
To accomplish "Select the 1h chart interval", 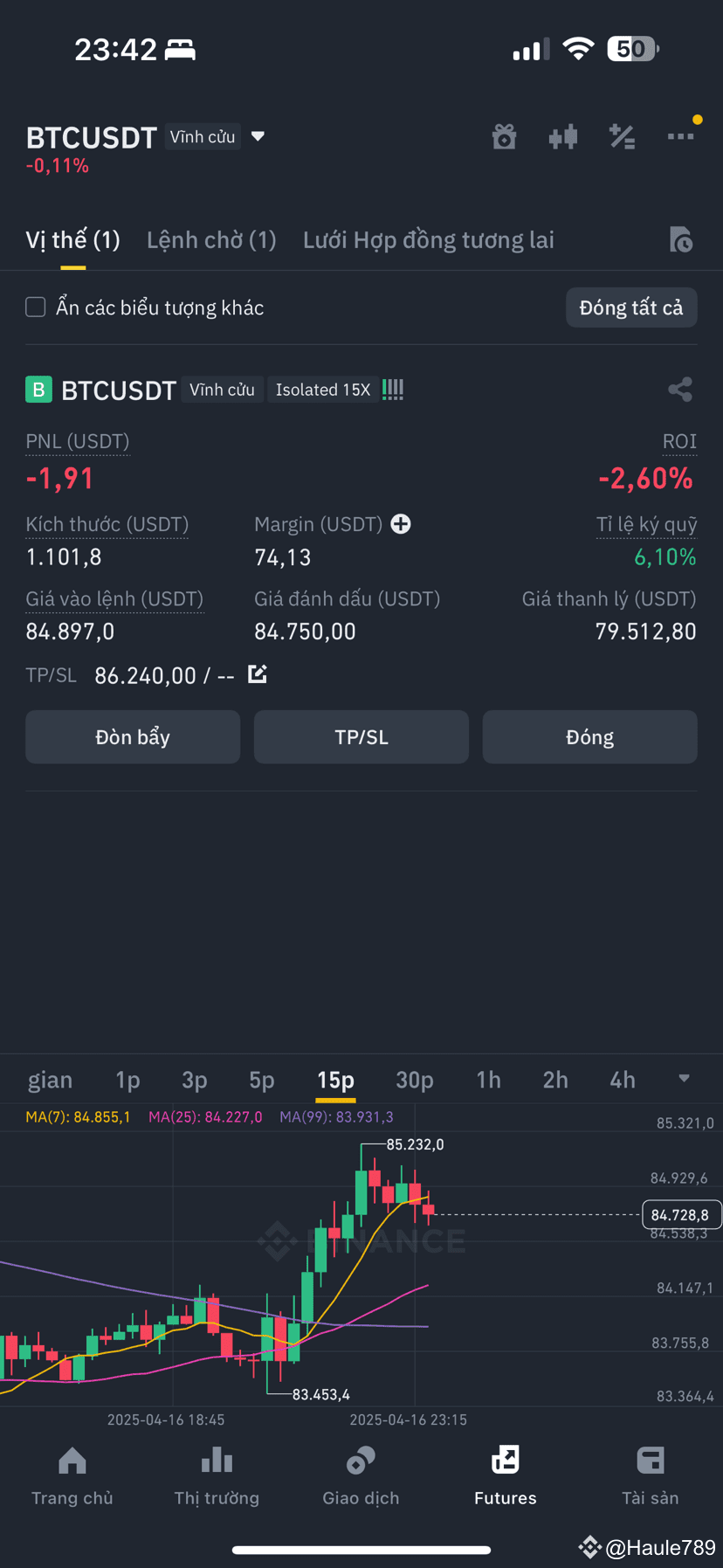I will tap(489, 1081).
